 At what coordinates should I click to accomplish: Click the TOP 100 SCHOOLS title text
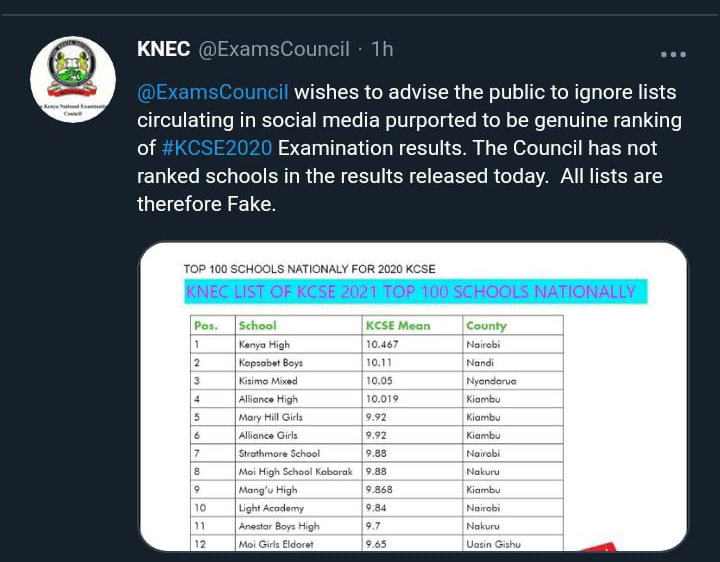pos(309,269)
